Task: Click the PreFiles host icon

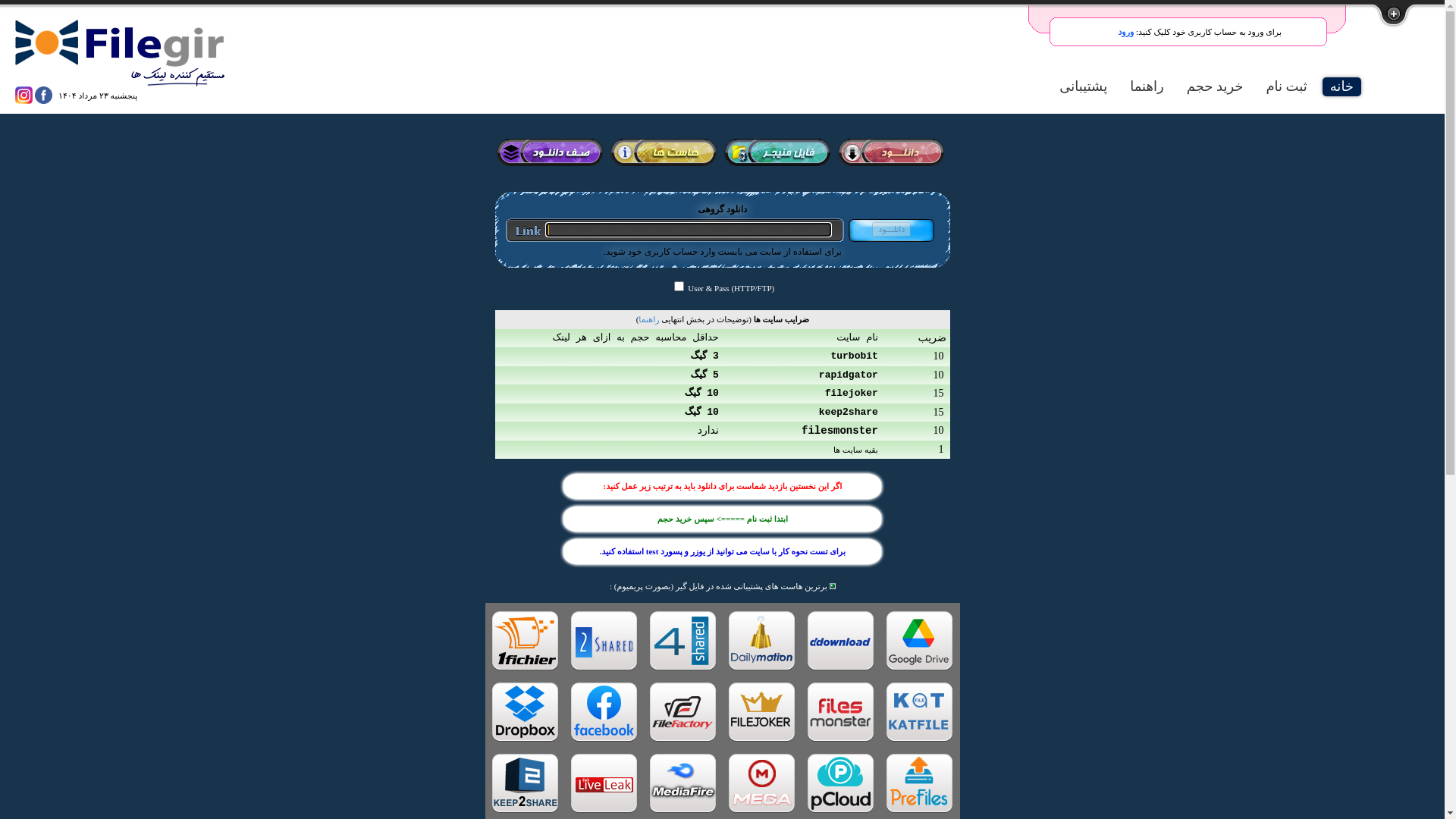Action: pyautogui.click(x=919, y=783)
